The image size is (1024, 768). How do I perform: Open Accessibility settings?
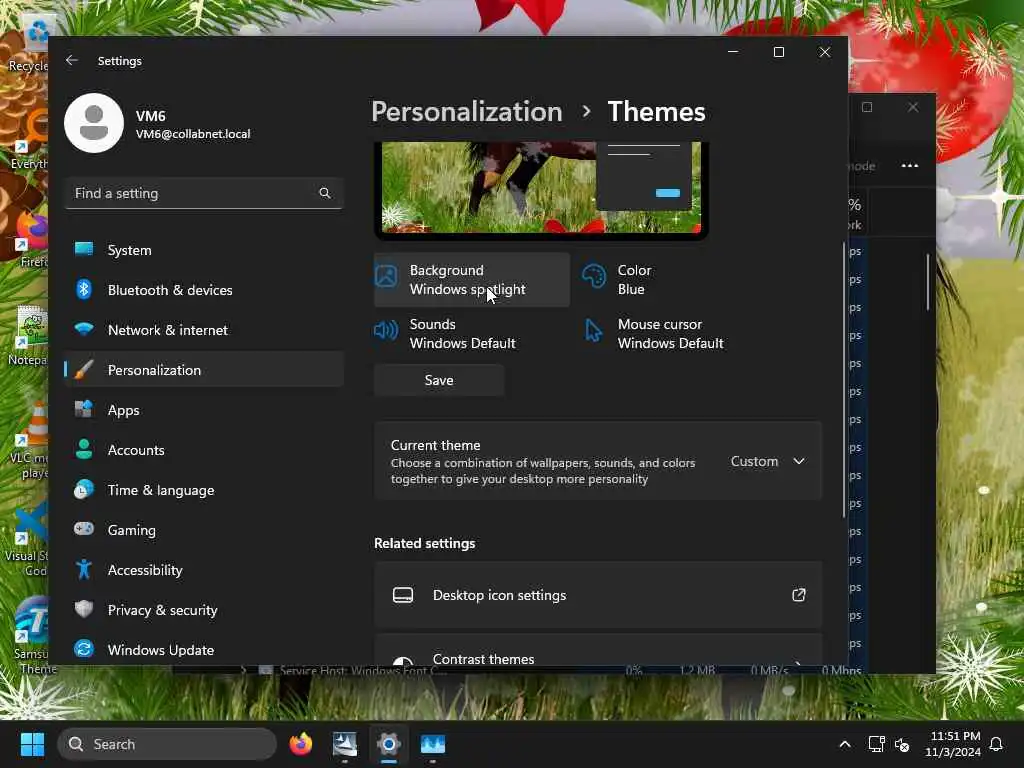pyautogui.click(x=204, y=570)
